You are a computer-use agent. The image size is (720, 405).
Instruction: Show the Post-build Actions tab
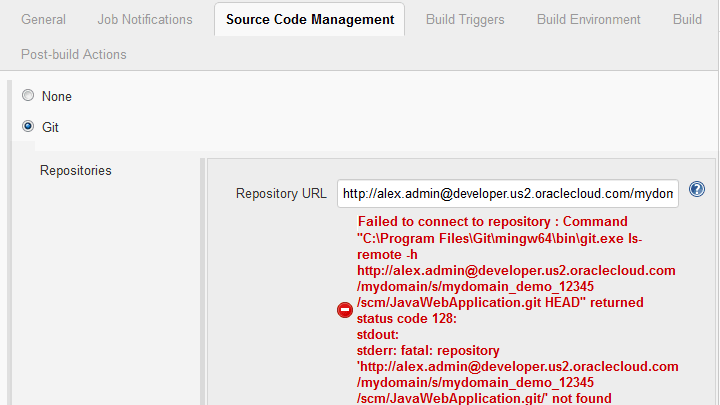click(x=74, y=54)
